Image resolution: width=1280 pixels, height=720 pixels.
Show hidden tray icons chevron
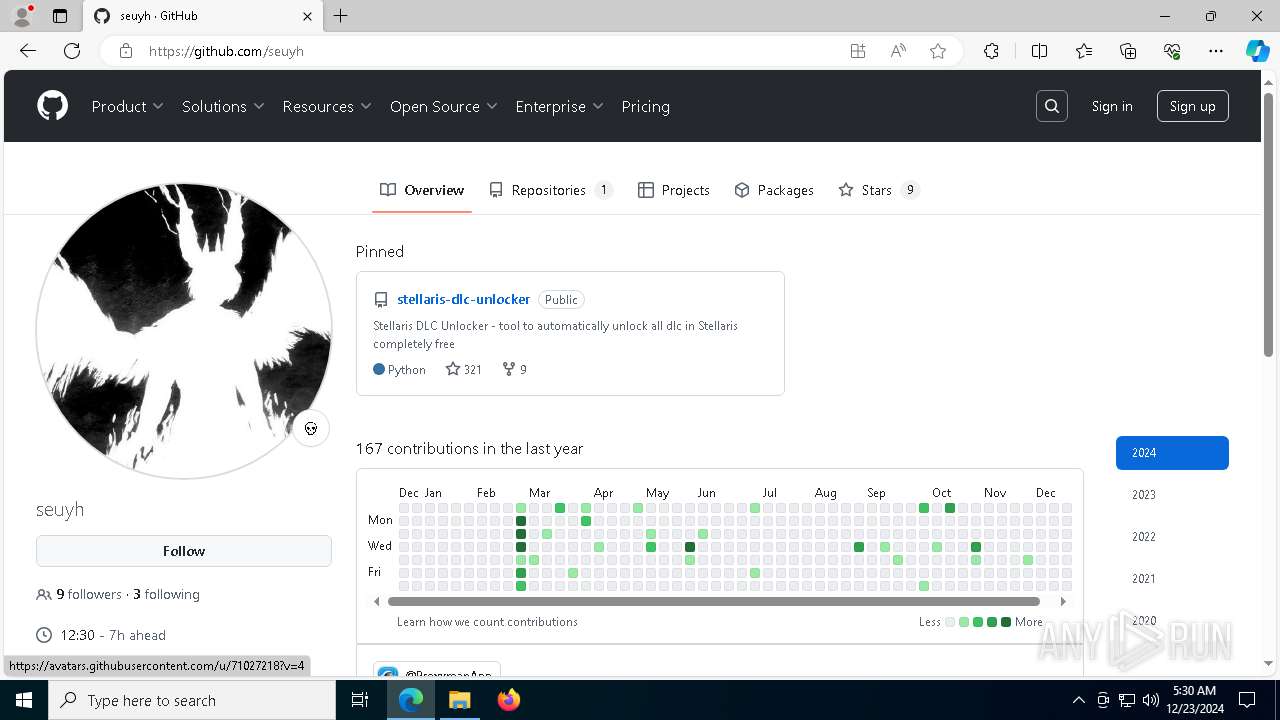click(x=1078, y=700)
